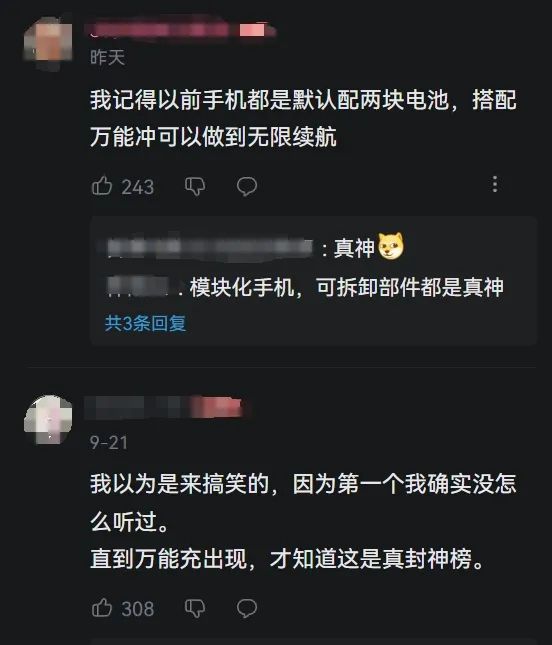The height and width of the screenshot is (645, 552).
Task: Reply to the comment about 万能冲
Action: pyautogui.click(x=247, y=186)
